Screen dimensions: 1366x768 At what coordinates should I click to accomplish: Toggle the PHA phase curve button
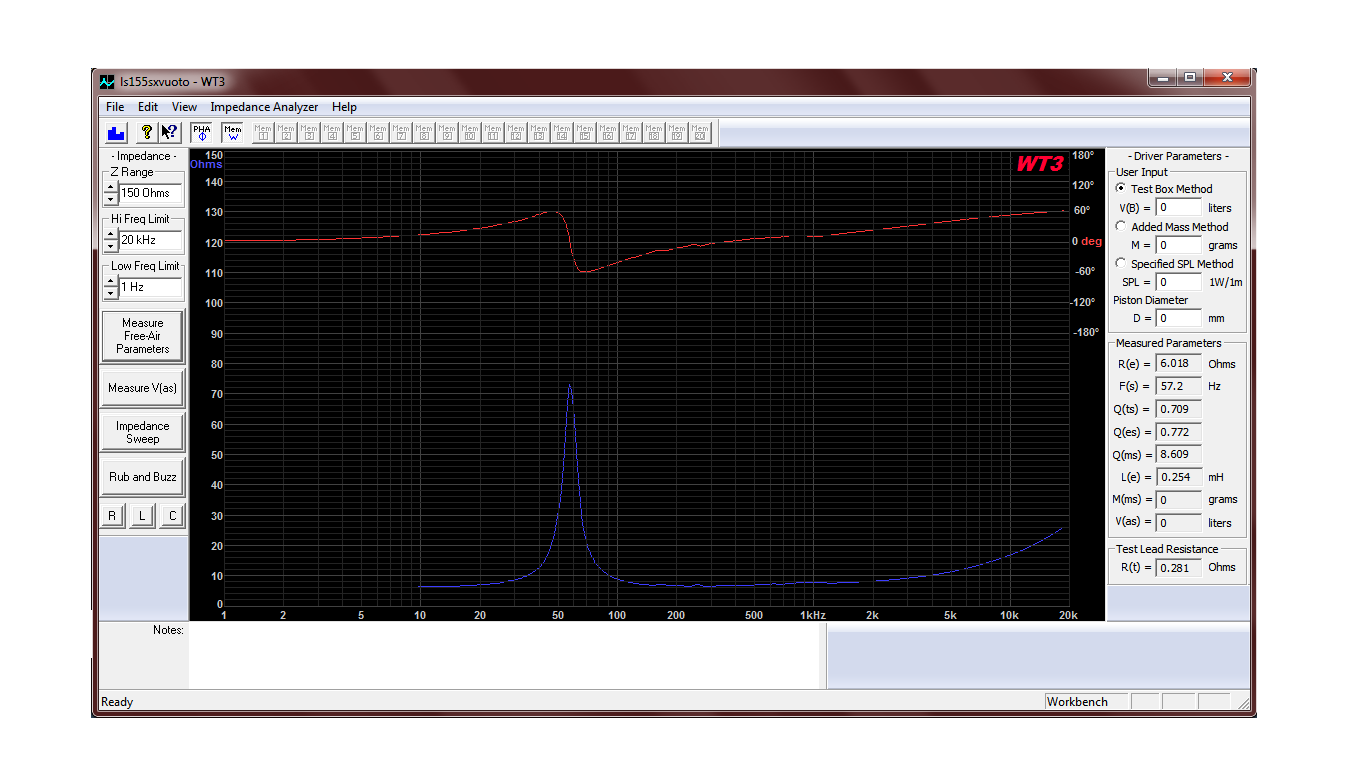pyautogui.click(x=202, y=132)
